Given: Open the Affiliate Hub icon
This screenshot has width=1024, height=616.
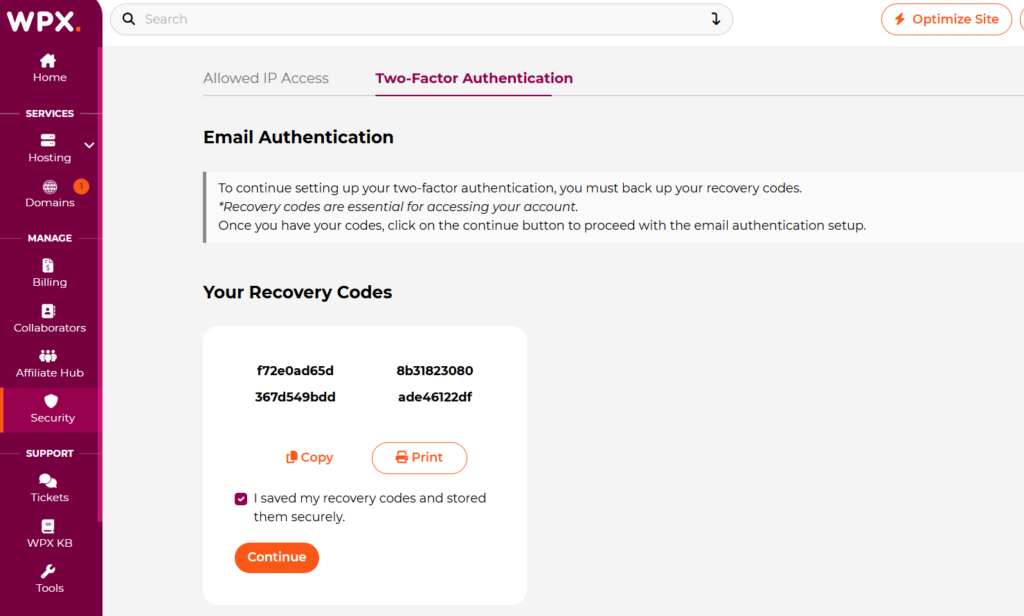Looking at the screenshot, I should coord(48,356).
